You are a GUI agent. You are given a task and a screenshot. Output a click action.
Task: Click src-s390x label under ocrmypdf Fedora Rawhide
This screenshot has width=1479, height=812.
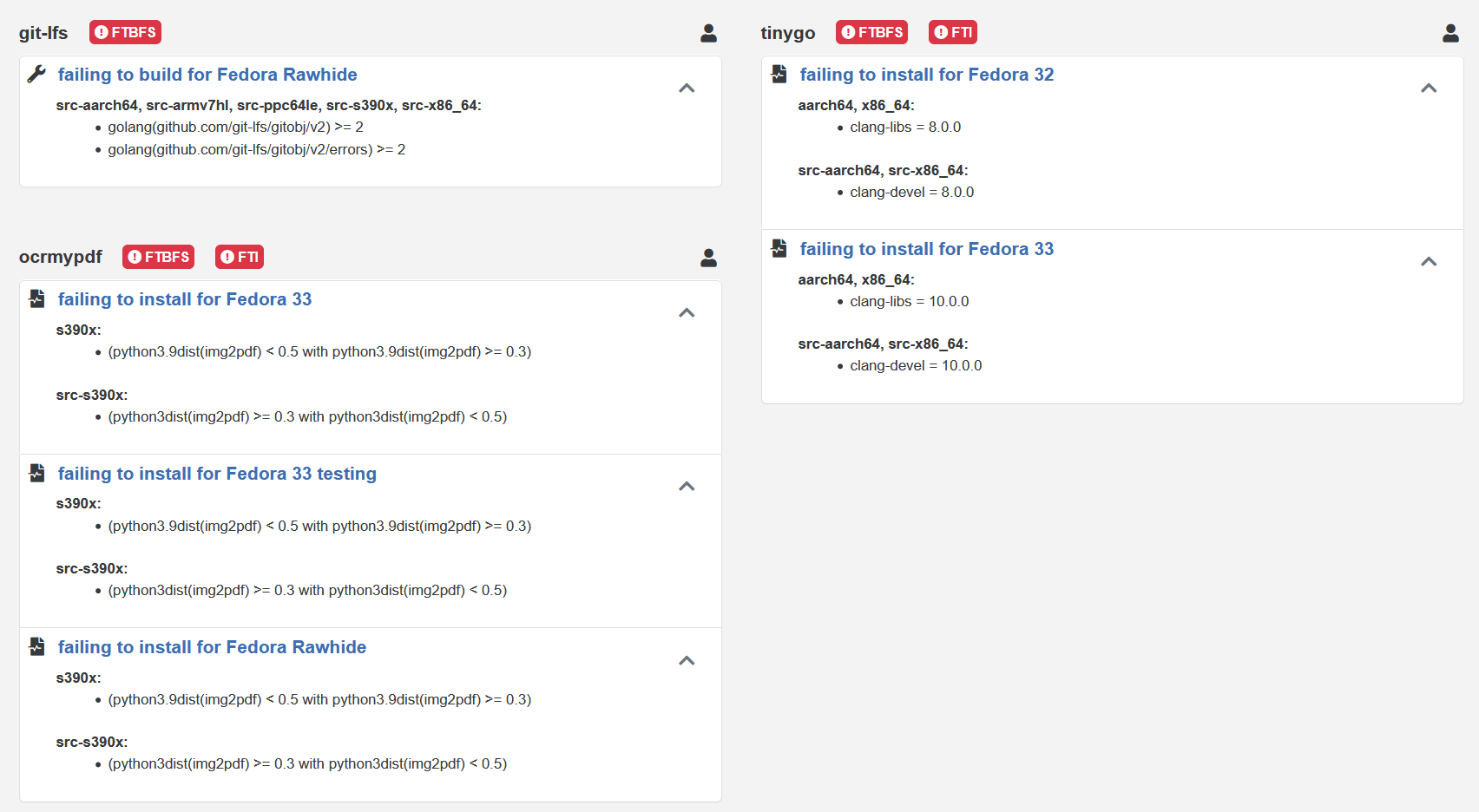click(92, 742)
